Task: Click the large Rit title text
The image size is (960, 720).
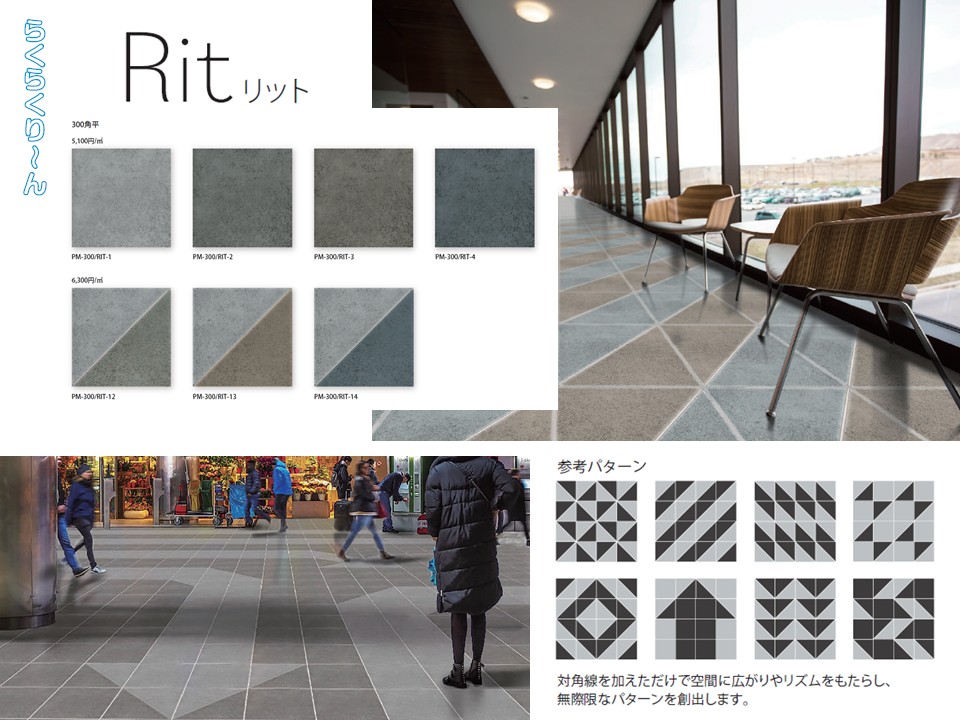Action: [x=182, y=70]
